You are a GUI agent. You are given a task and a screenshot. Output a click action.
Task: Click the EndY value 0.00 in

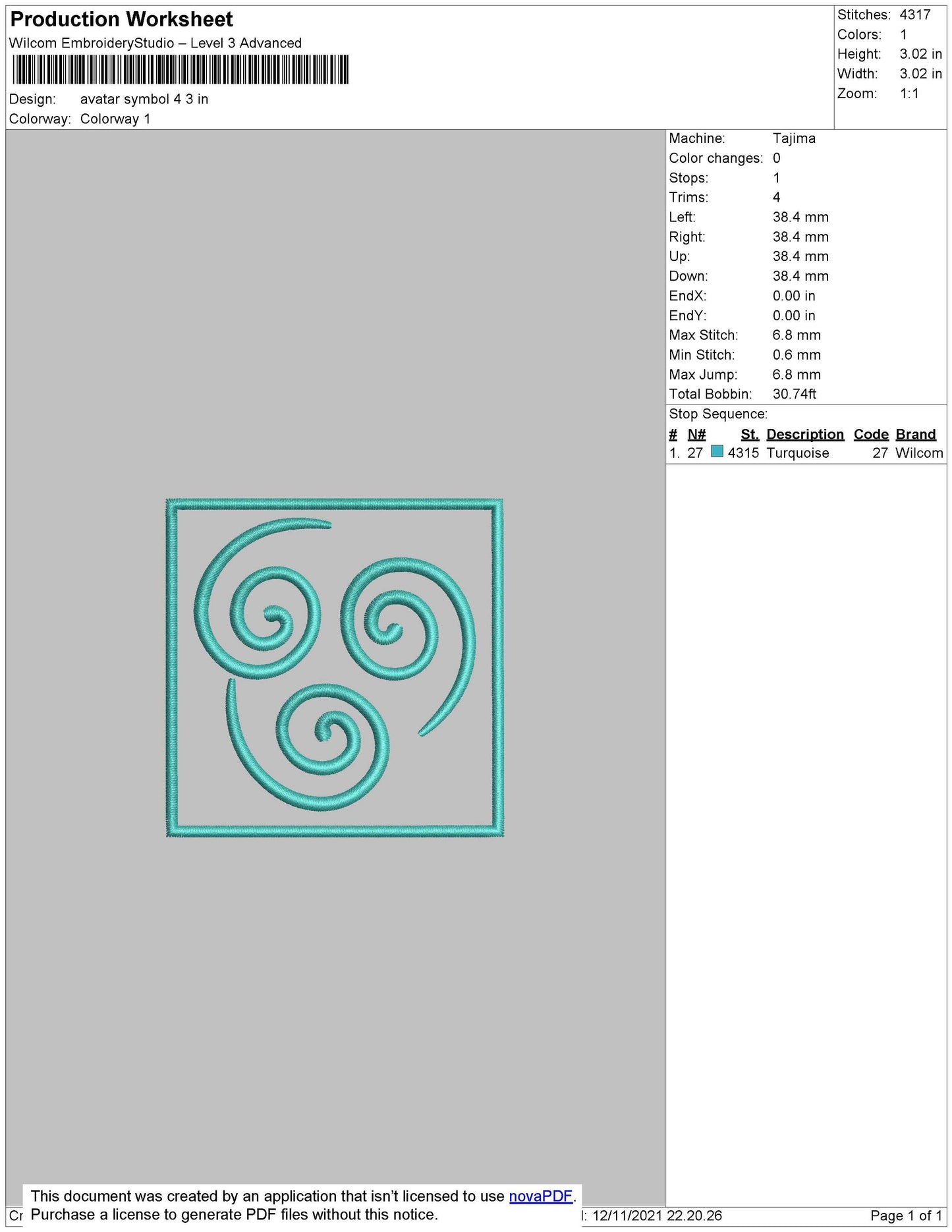[x=794, y=316]
